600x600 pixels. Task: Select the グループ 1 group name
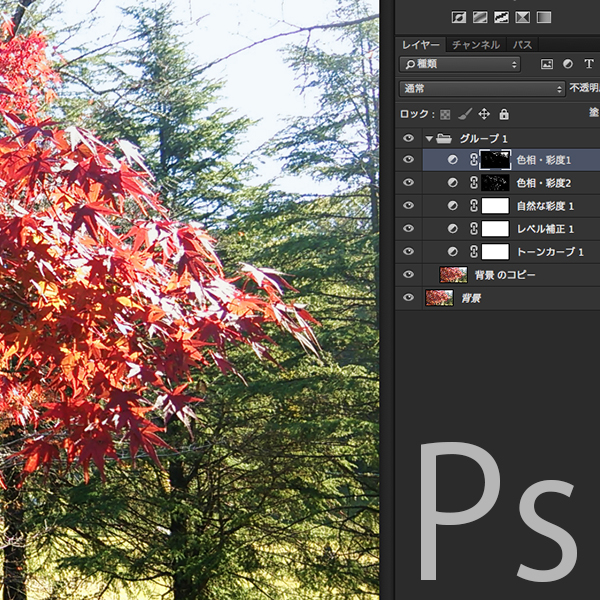tap(484, 139)
